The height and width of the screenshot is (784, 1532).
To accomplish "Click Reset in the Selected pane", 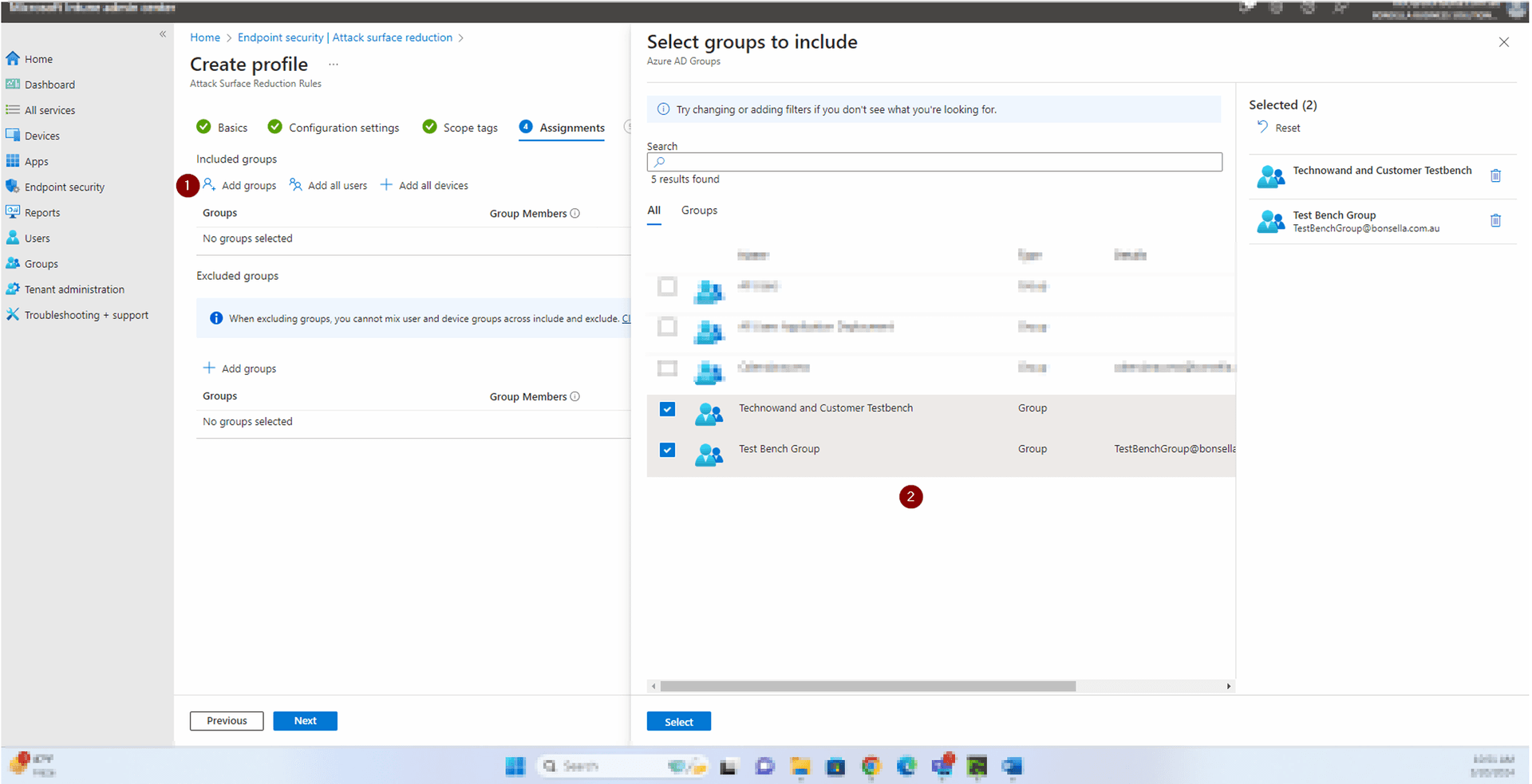I will [x=1279, y=128].
